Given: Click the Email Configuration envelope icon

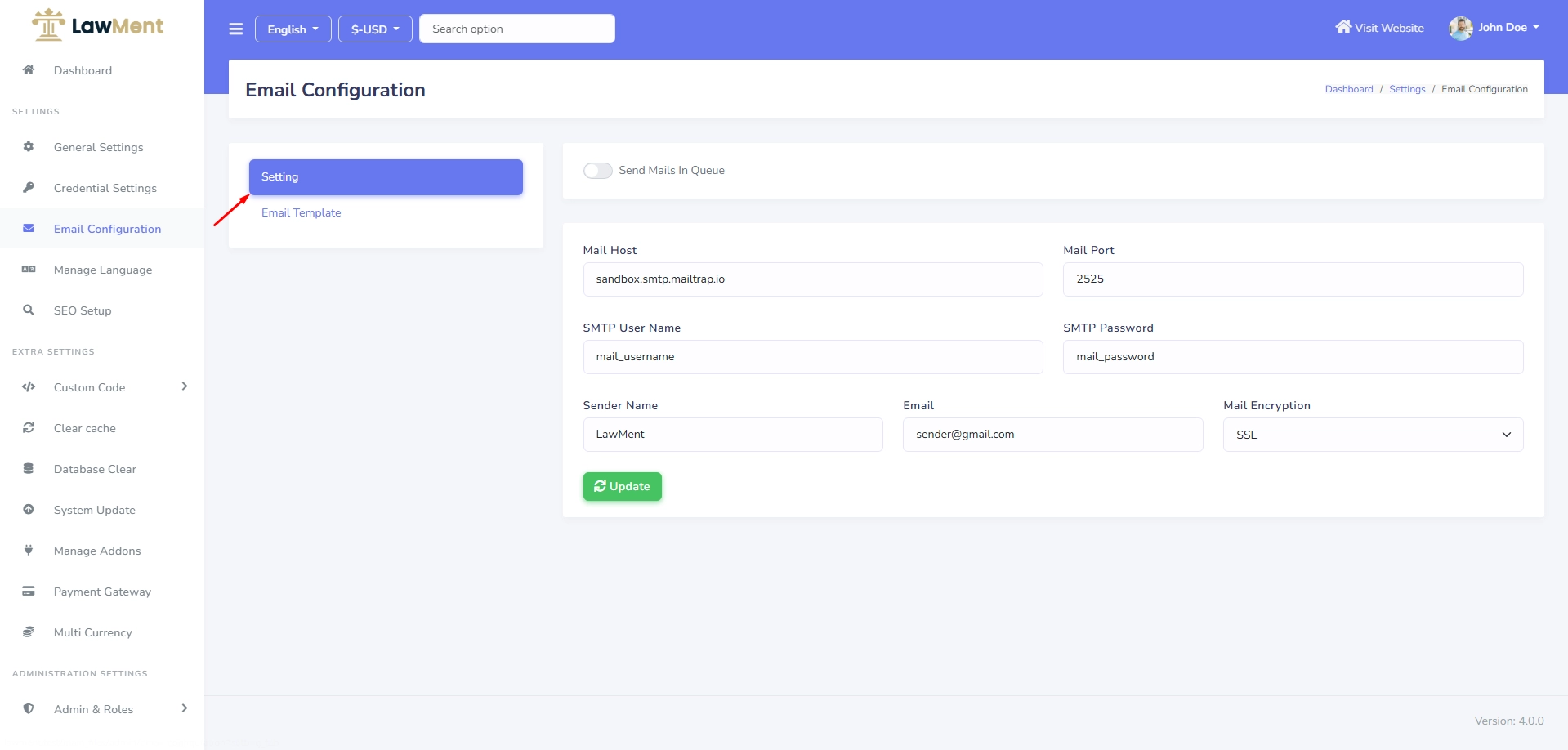Looking at the screenshot, I should pyautogui.click(x=29, y=228).
